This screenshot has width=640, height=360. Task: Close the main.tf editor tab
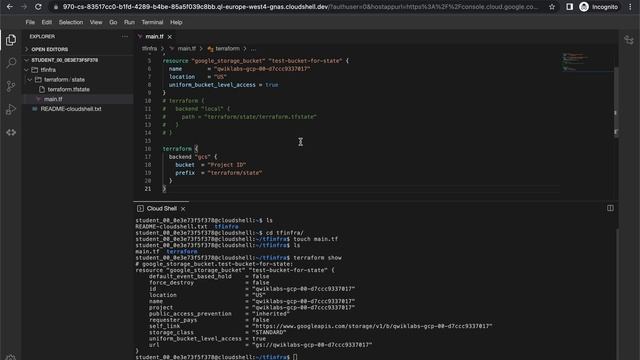(170, 37)
